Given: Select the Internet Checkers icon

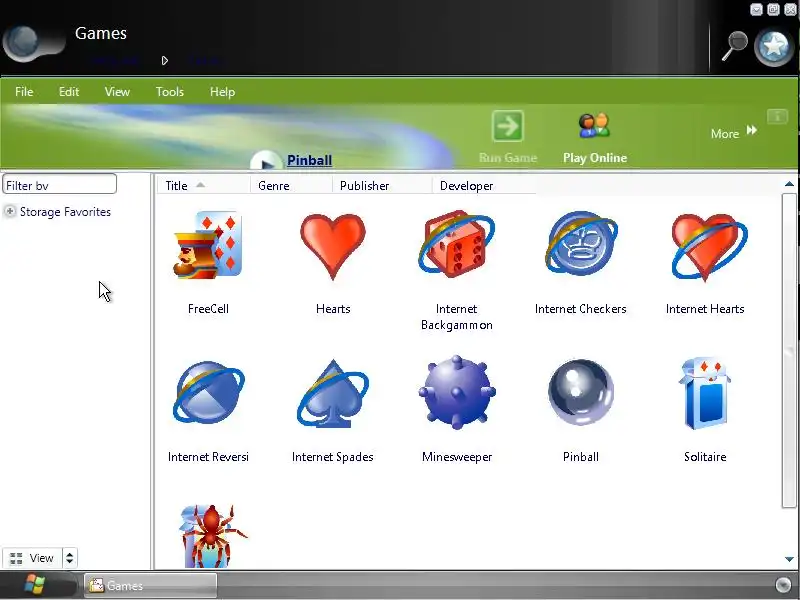Looking at the screenshot, I should (581, 243).
